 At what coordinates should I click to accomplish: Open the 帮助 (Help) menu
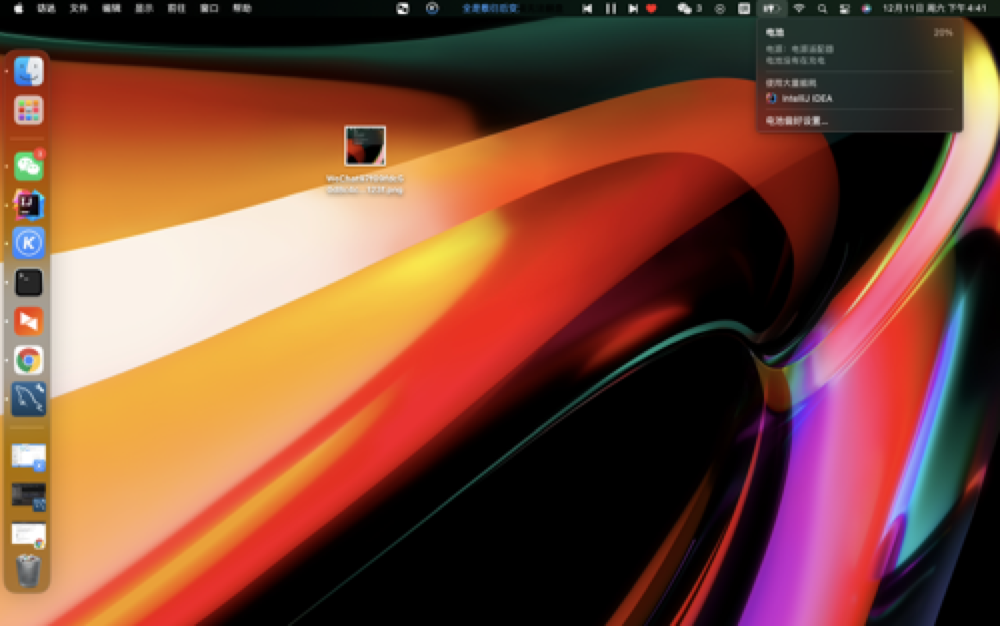242,8
